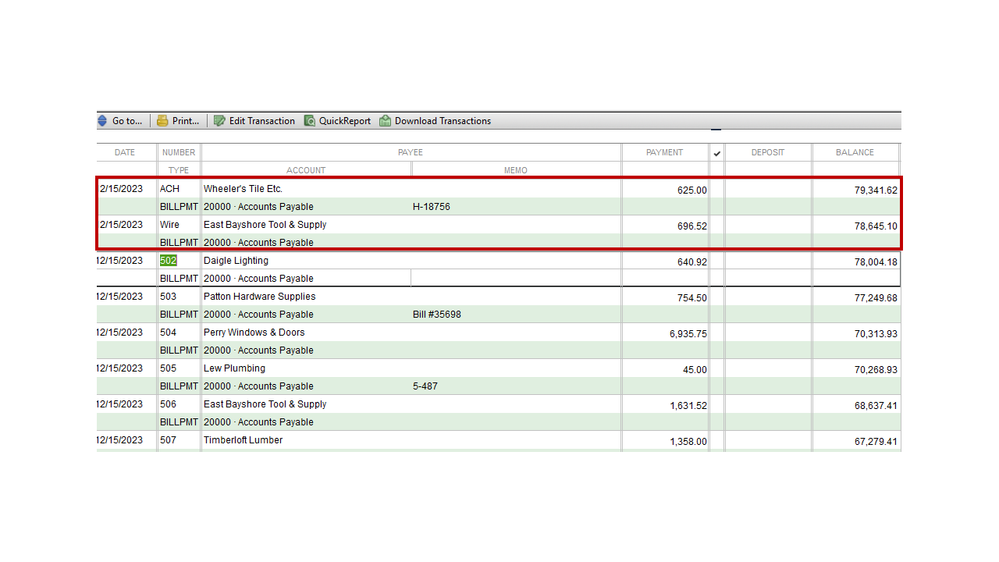Toggle cleared status for Wheeler's Tile payment
The image size is (999, 562).
[x=716, y=190]
